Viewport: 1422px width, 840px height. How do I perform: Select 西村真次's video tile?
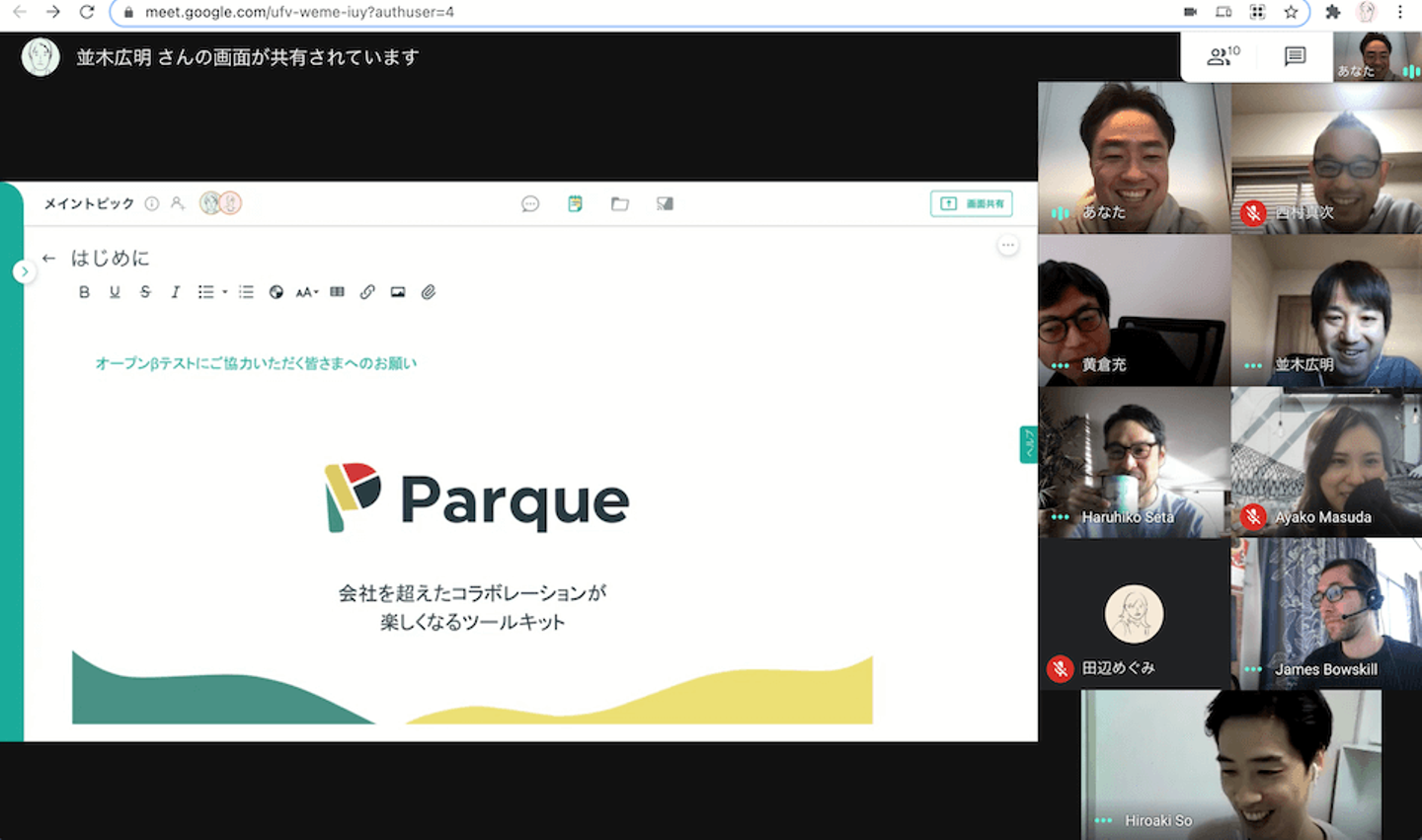pos(1327,157)
